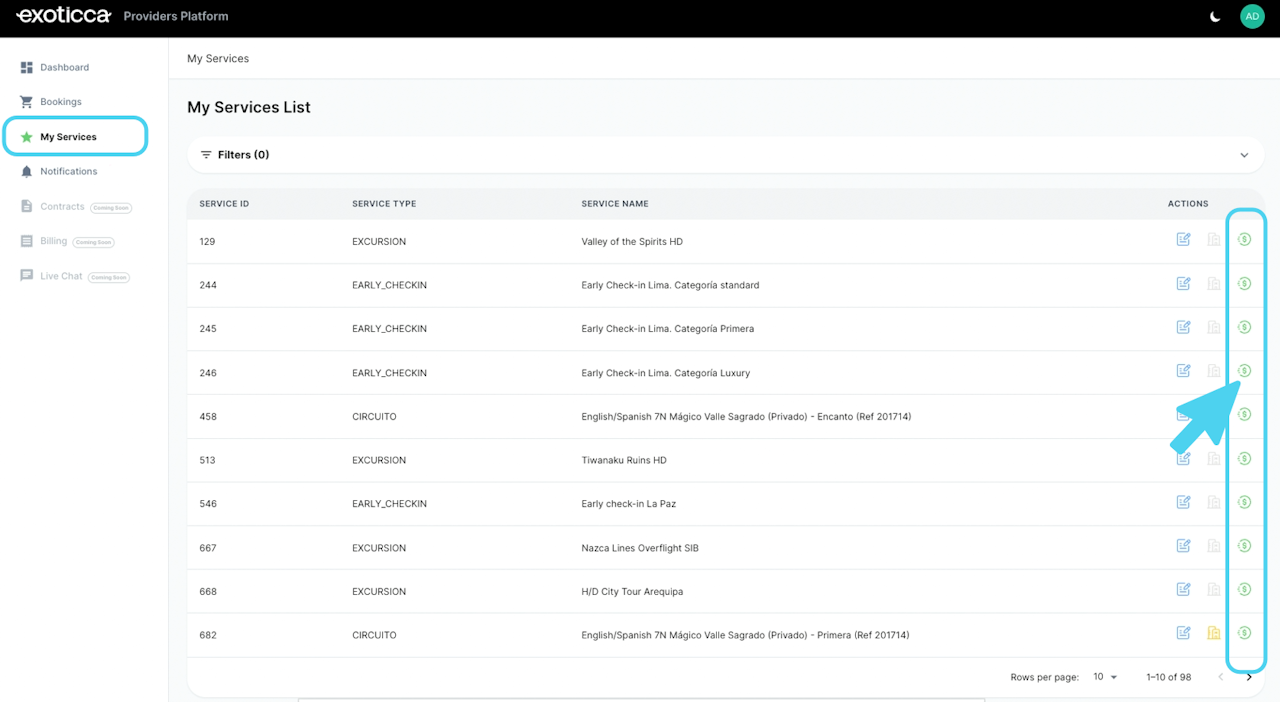The image size is (1280, 702).
Task: Open pricing icon for Tiwanaku Ruins HD
Action: (x=1244, y=459)
